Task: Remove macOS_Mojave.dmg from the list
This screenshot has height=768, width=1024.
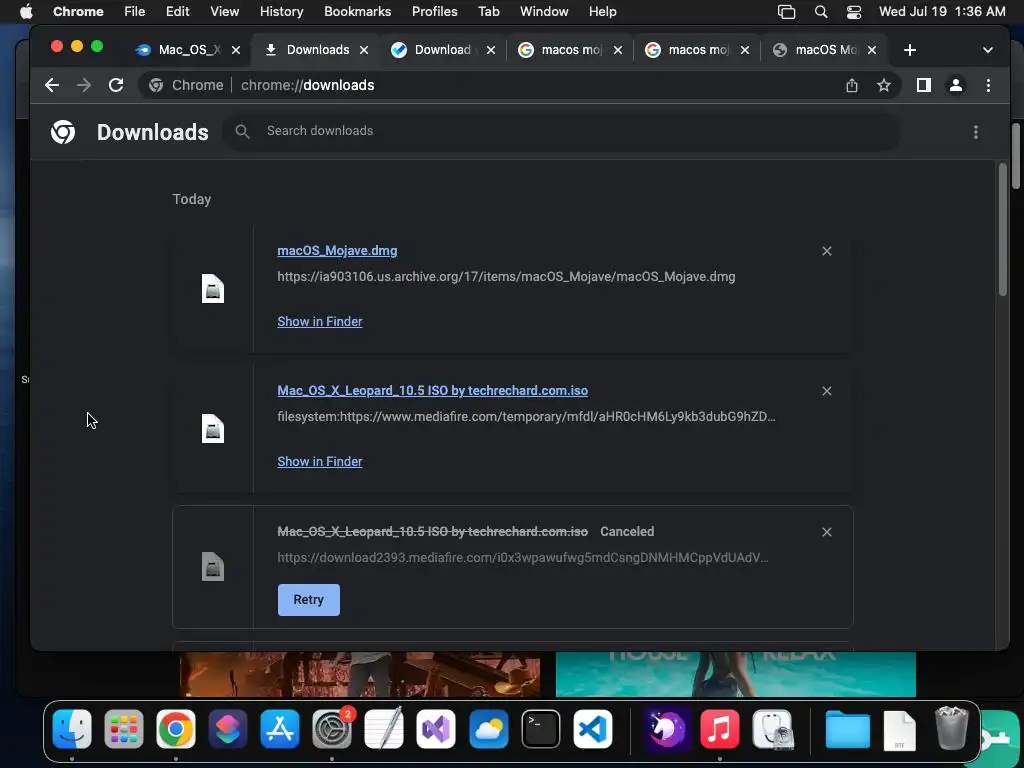Action: [827, 251]
